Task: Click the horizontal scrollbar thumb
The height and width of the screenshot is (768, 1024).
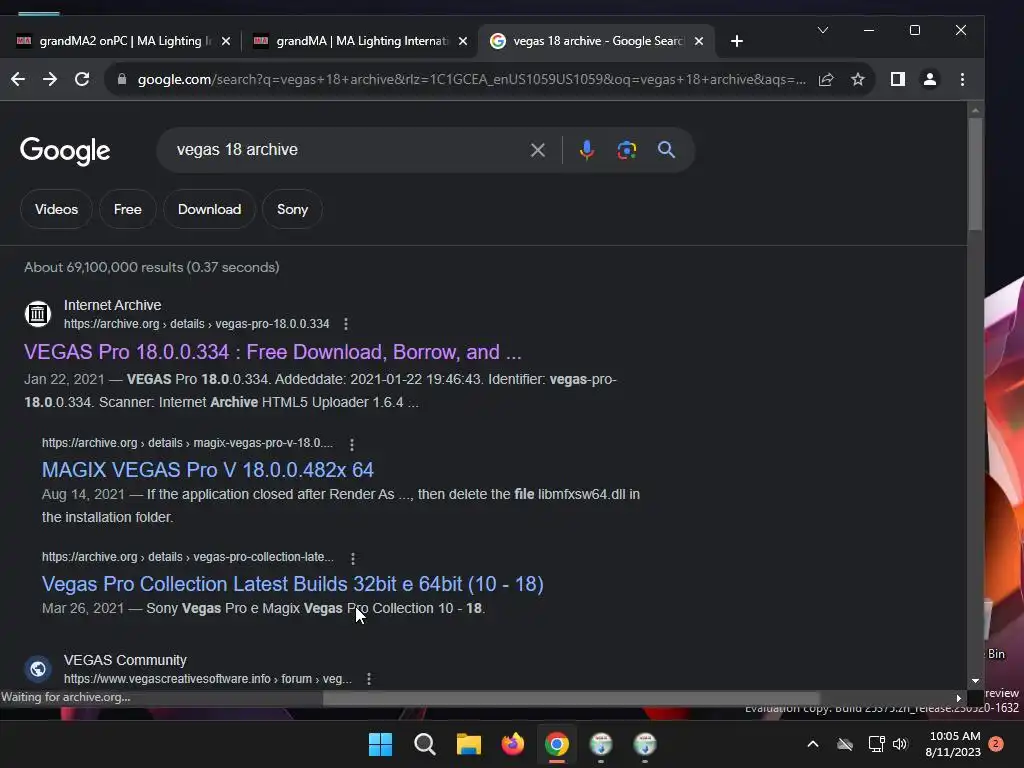Action: [x=571, y=698]
